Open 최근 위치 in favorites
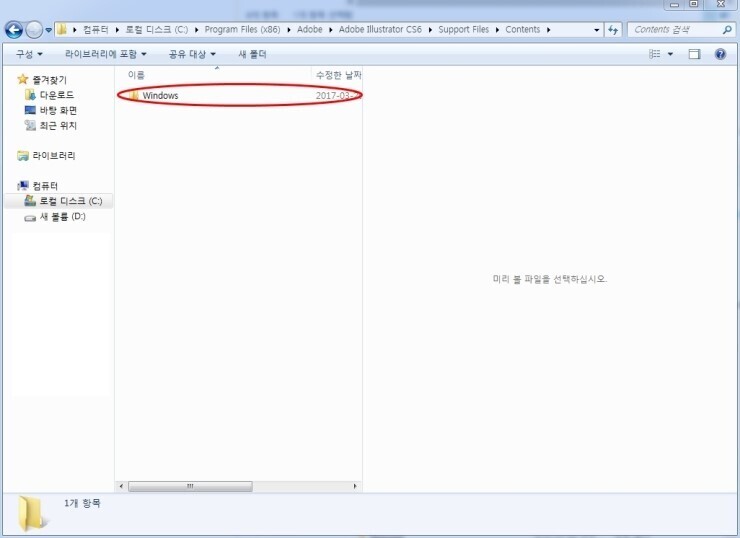The width and height of the screenshot is (740, 538). pyautogui.click(x=50, y=125)
